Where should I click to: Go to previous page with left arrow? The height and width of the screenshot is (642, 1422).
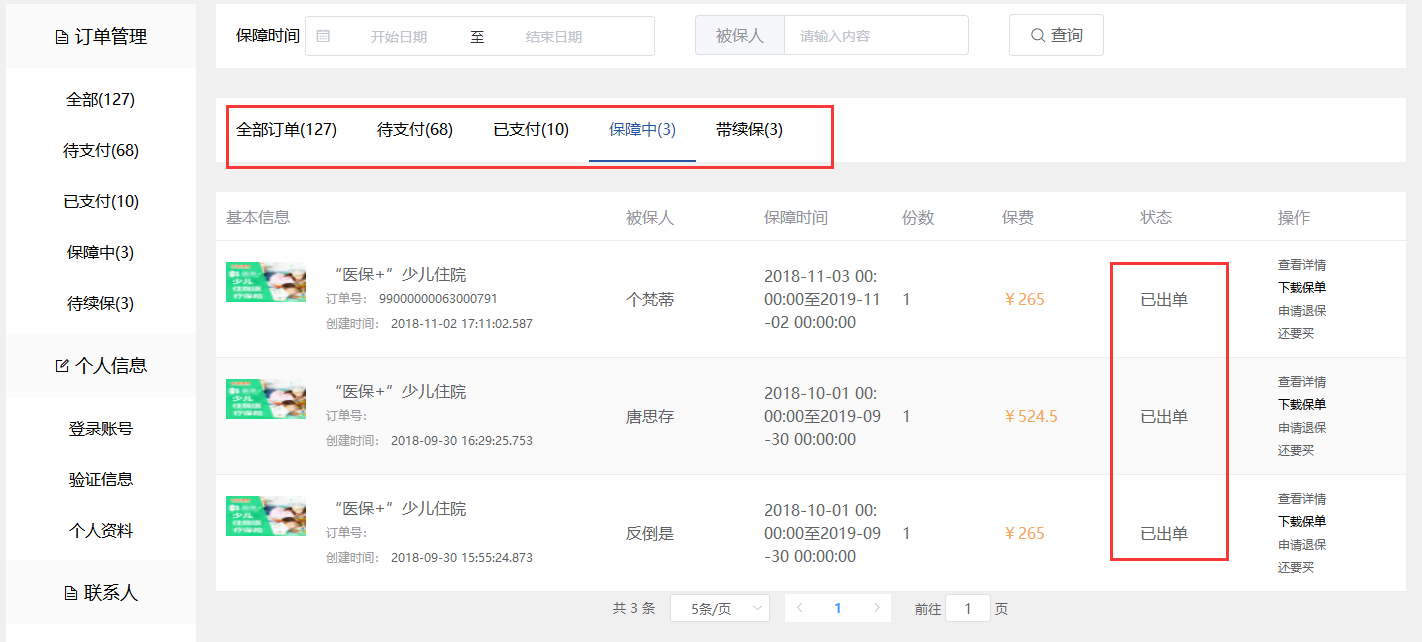click(799, 608)
